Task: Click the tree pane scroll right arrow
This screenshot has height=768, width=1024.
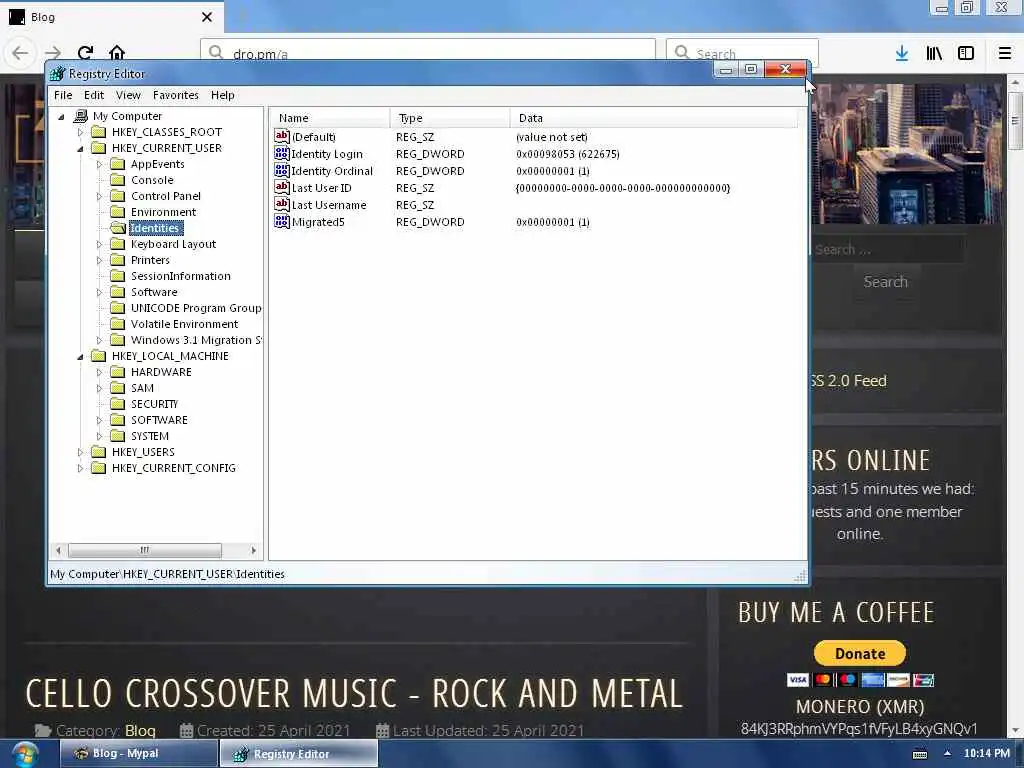Action: pyautogui.click(x=254, y=550)
